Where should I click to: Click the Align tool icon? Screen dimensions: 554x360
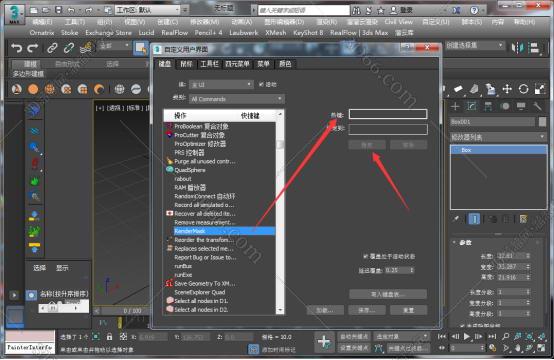535,48
